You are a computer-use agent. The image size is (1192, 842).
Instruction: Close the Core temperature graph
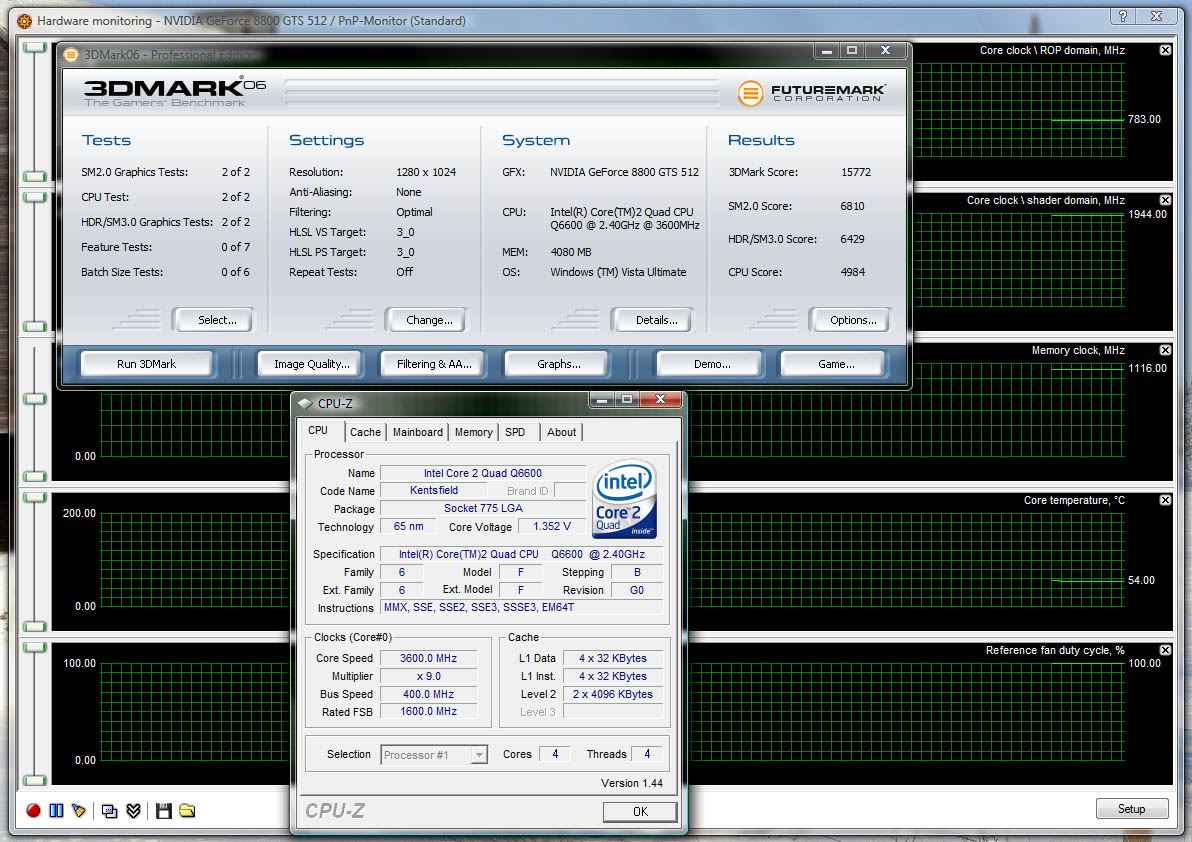1165,500
